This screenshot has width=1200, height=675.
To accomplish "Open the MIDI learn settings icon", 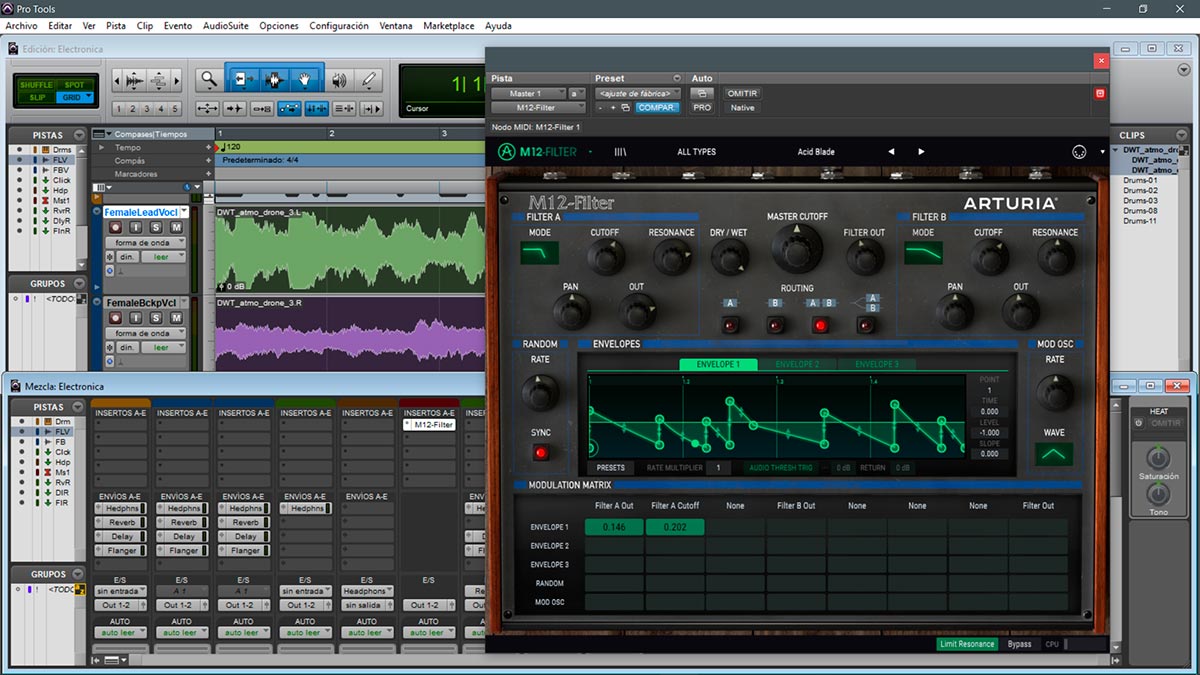I will pos(1079,152).
